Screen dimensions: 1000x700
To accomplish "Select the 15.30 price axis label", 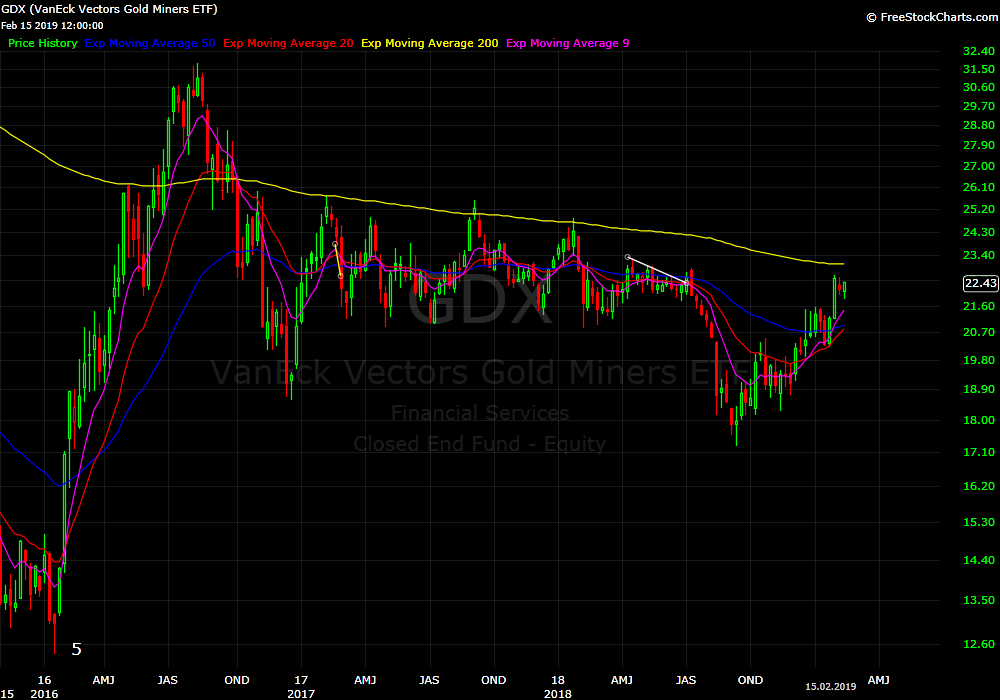I will (979, 522).
